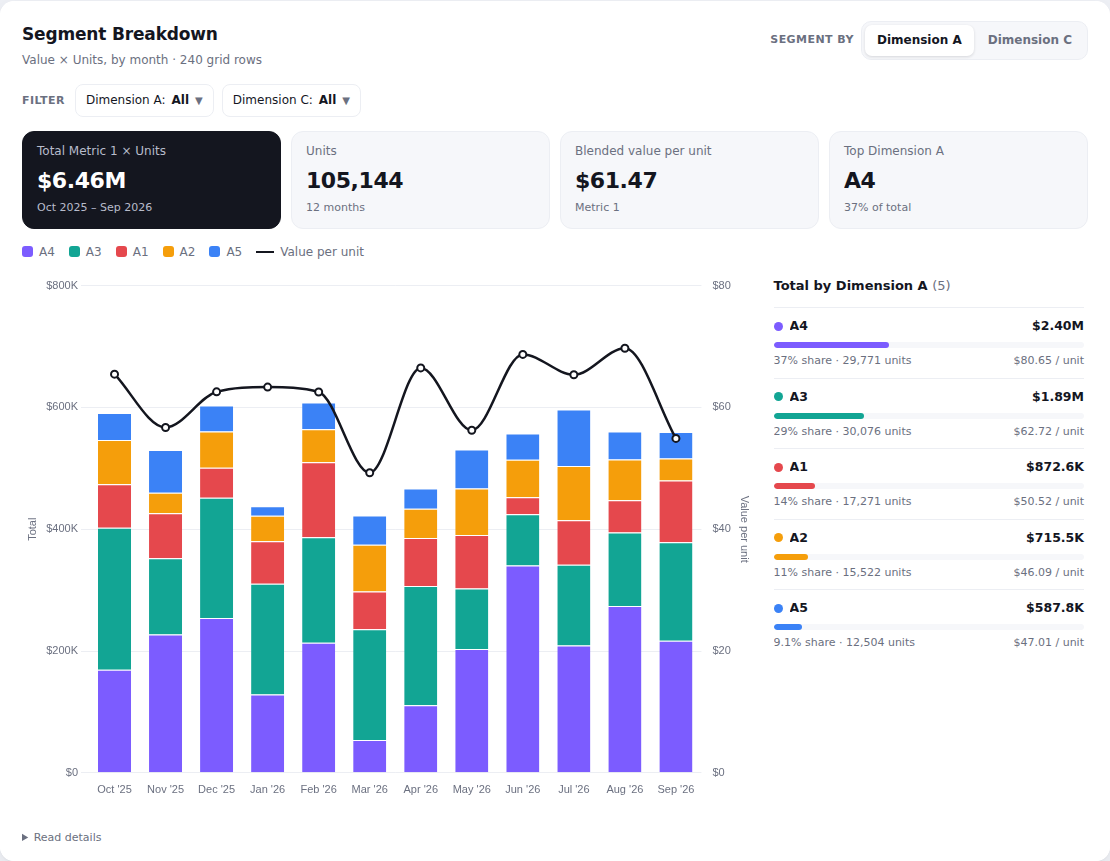The width and height of the screenshot is (1110, 861).
Task: Toggle A5 series in chart legend
Action: (x=225, y=251)
